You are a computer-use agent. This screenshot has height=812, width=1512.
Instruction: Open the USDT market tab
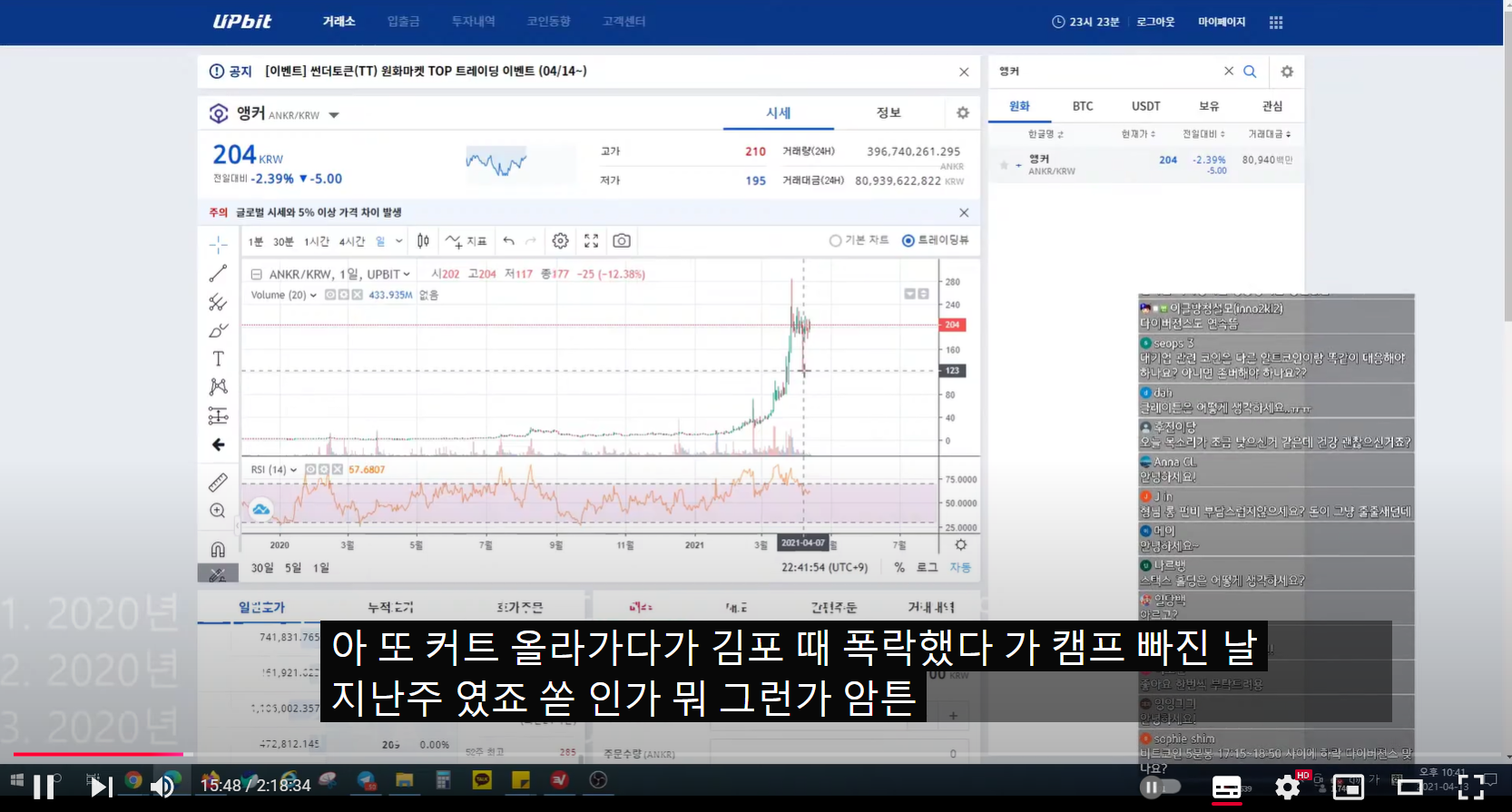click(x=1146, y=106)
